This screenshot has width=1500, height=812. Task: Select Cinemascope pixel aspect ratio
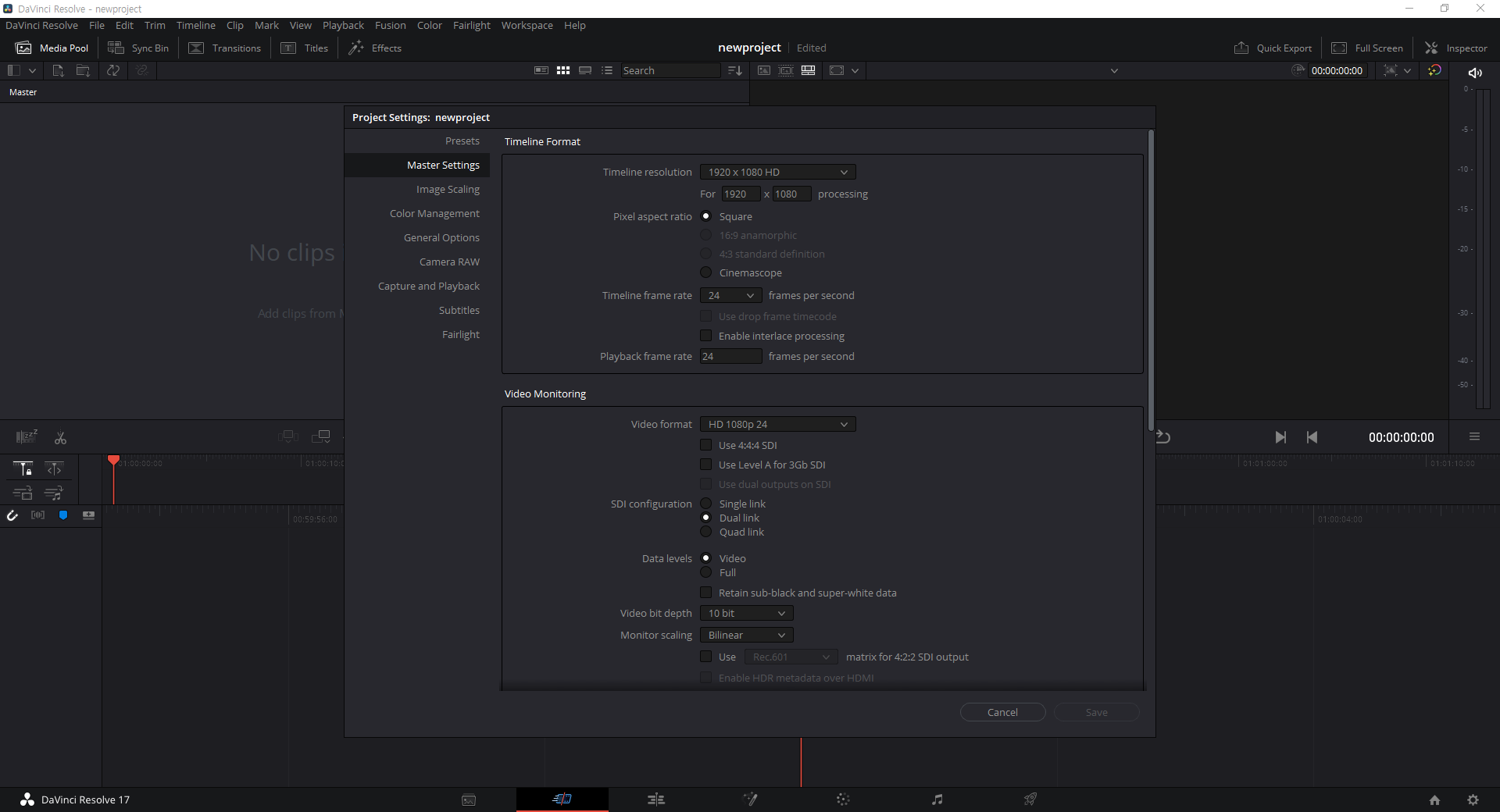point(706,272)
